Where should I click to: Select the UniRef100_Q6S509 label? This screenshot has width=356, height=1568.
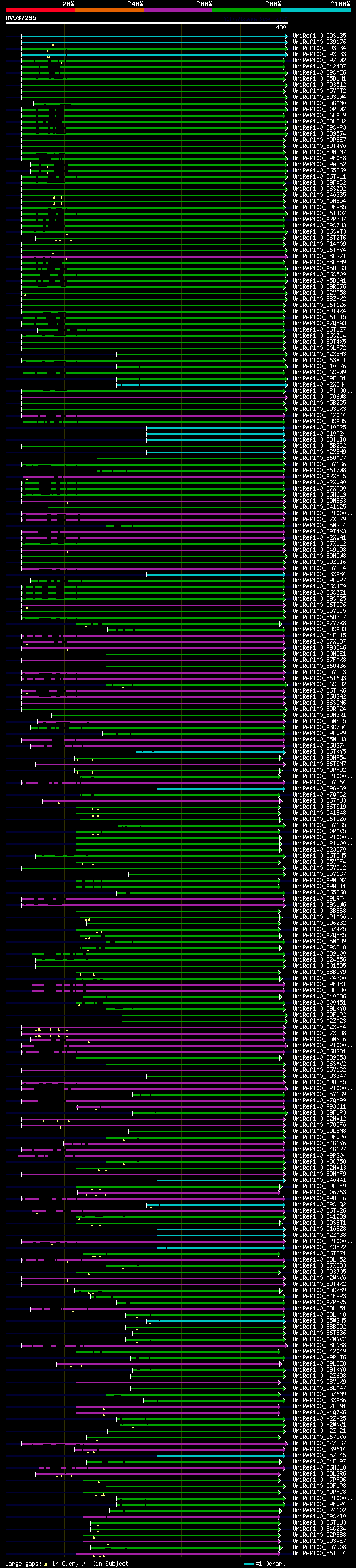(x=319, y=275)
